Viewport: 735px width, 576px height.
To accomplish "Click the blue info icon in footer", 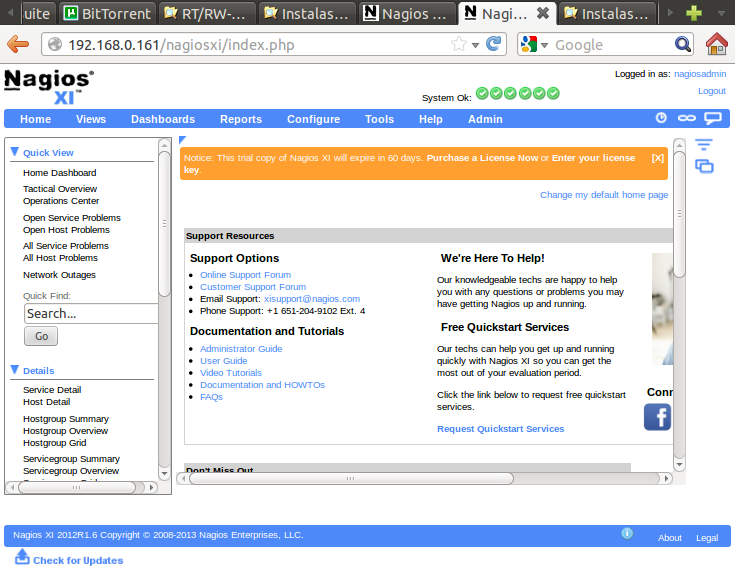I will (627, 534).
